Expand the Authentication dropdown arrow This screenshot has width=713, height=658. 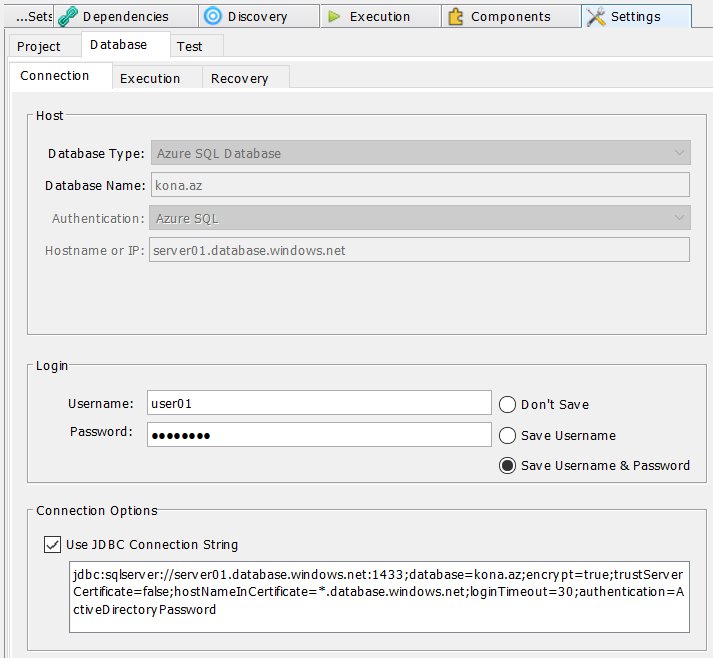coord(679,217)
